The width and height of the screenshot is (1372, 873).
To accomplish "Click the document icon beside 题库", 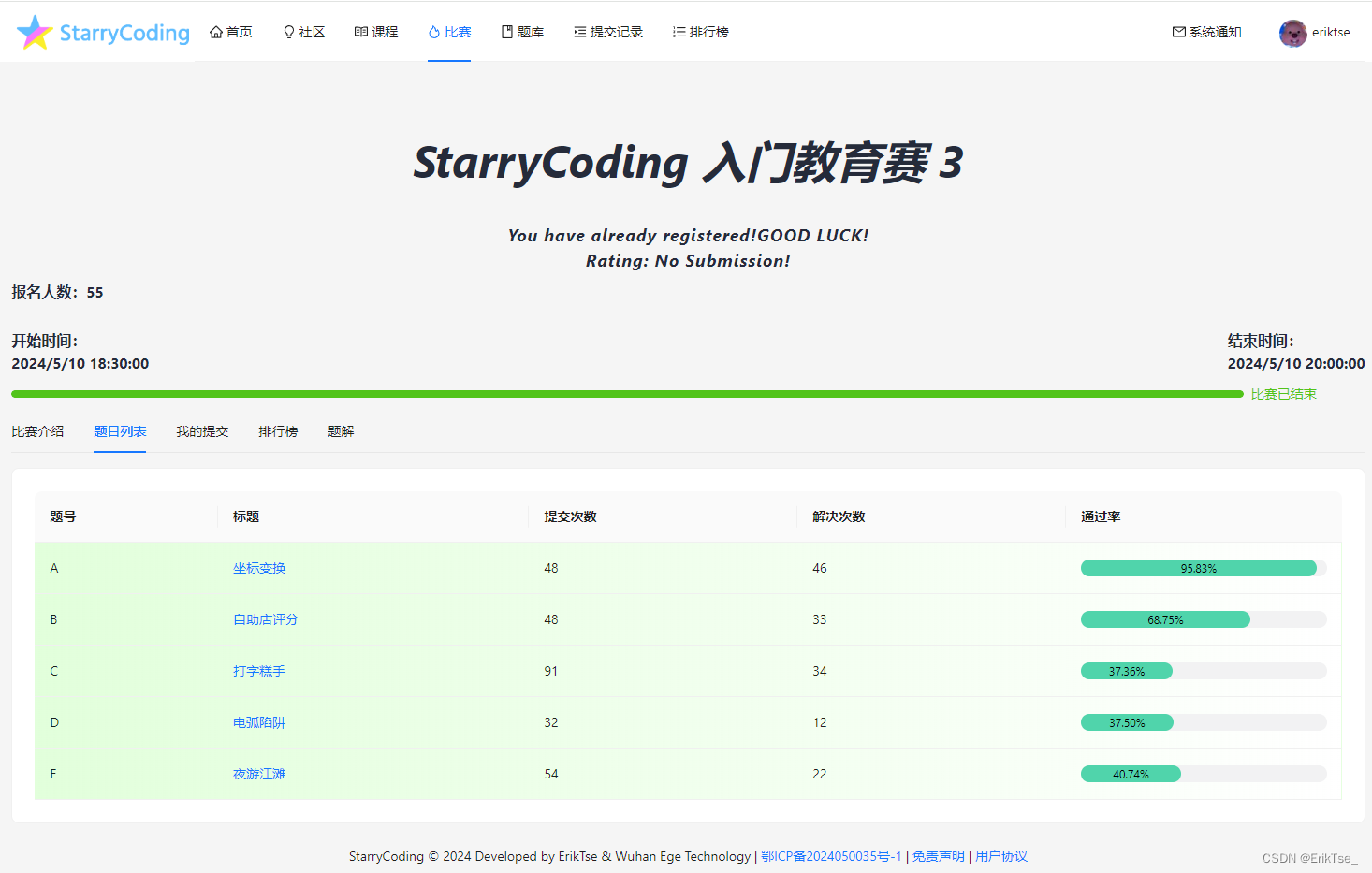I will coord(507,32).
